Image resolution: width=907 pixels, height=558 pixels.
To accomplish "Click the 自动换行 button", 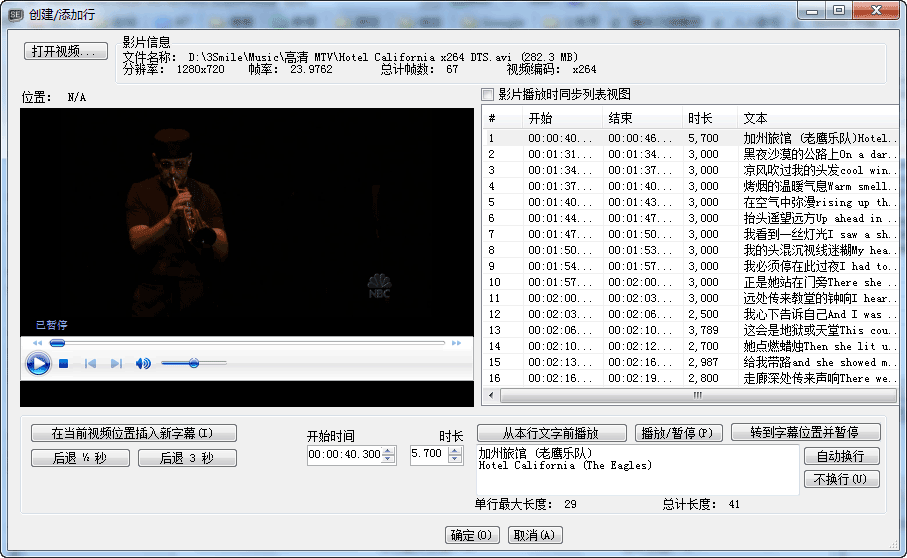I will click(x=841, y=456).
